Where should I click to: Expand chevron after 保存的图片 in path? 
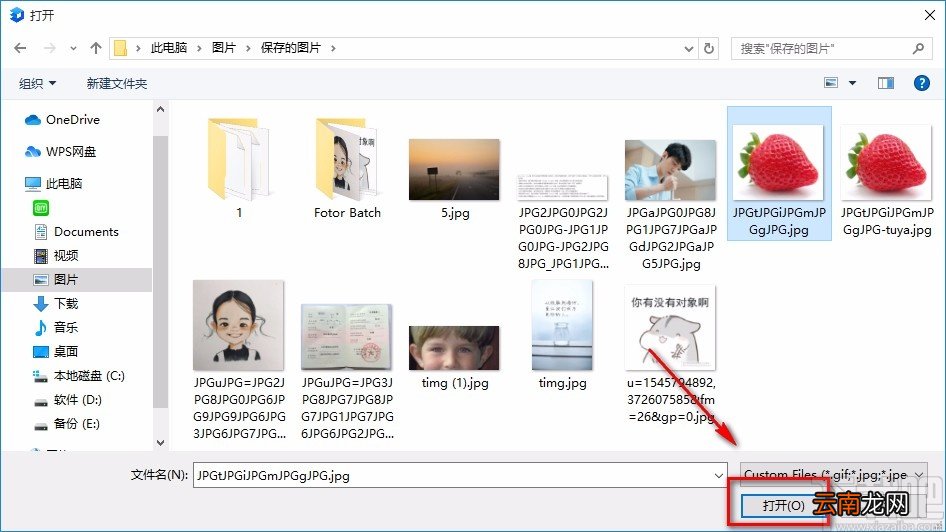coord(333,48)
